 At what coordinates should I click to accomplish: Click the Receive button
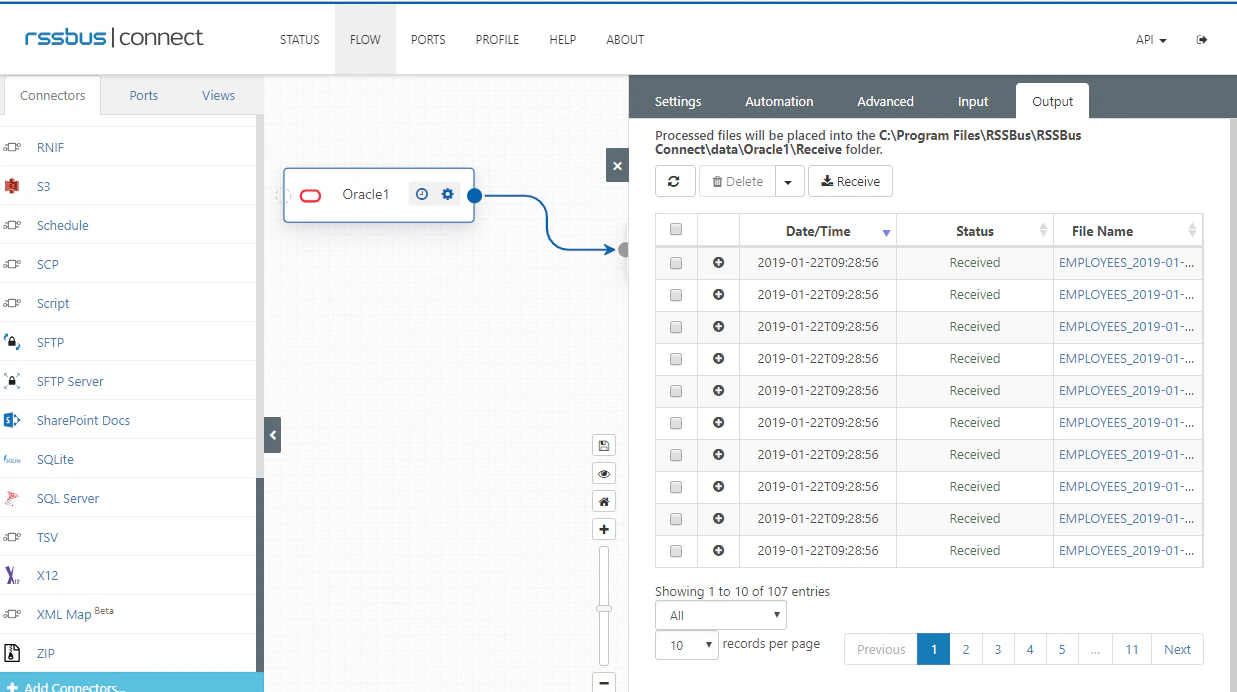(x=850, y=181)
